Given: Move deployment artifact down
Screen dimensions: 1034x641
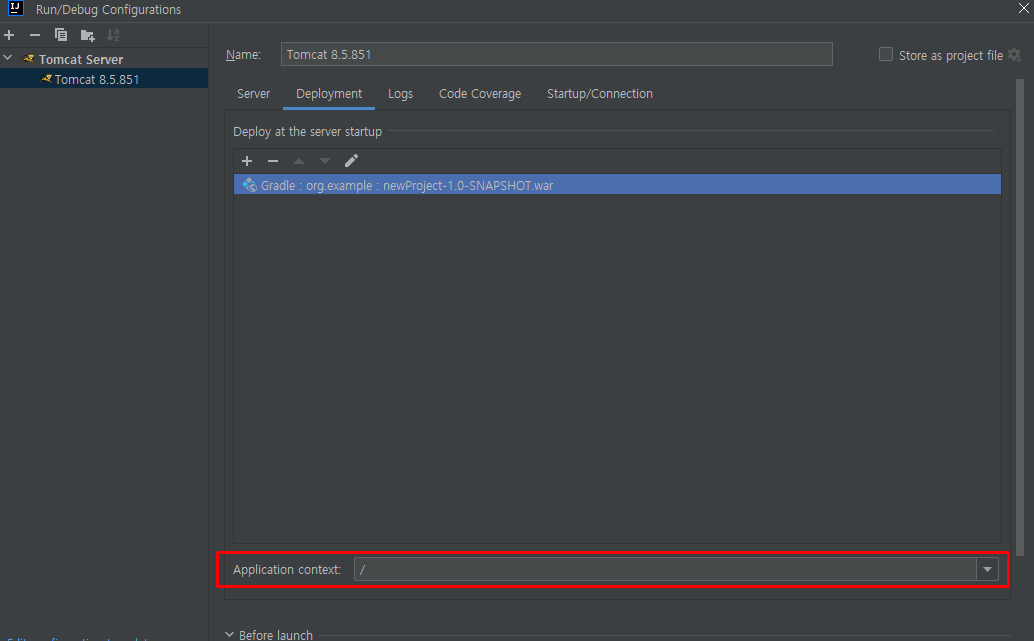Looking at the screenshot, I should (x=324, y=161).
